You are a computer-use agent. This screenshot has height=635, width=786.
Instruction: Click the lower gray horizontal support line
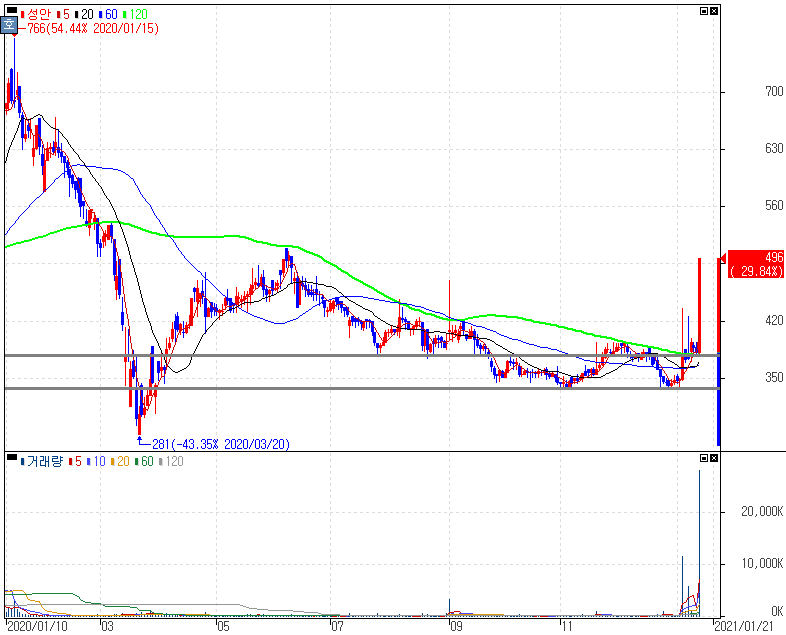(362, 388)
